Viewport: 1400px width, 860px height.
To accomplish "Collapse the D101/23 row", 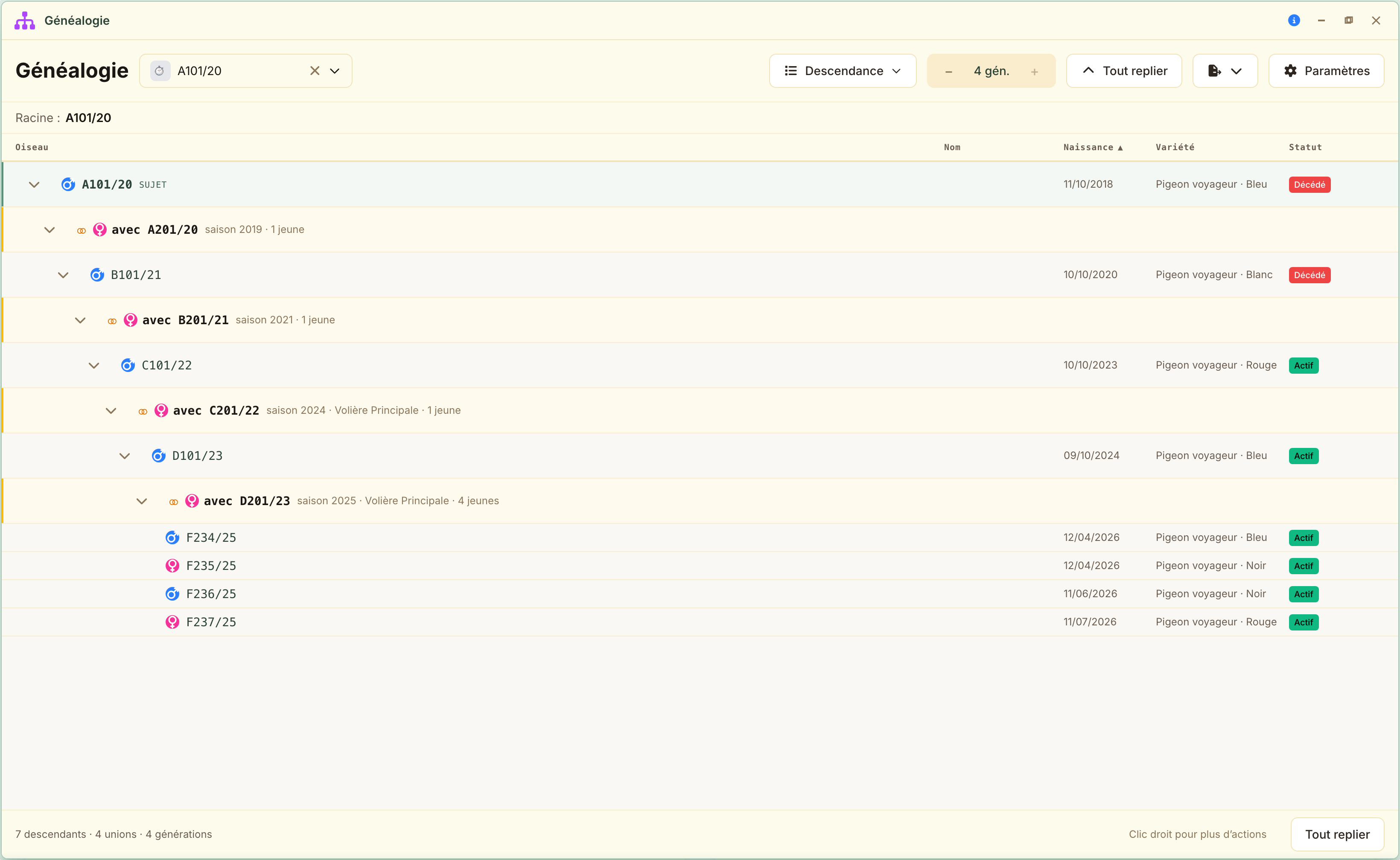I will click(x=125, y=456).
